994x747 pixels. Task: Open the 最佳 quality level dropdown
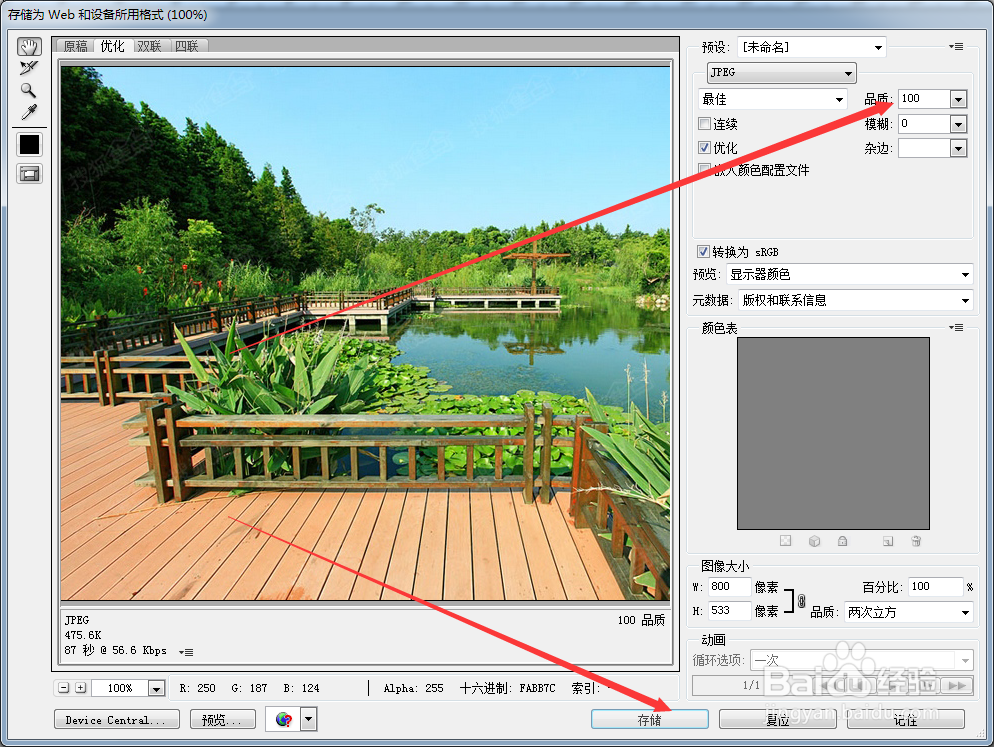coord(773,99)
